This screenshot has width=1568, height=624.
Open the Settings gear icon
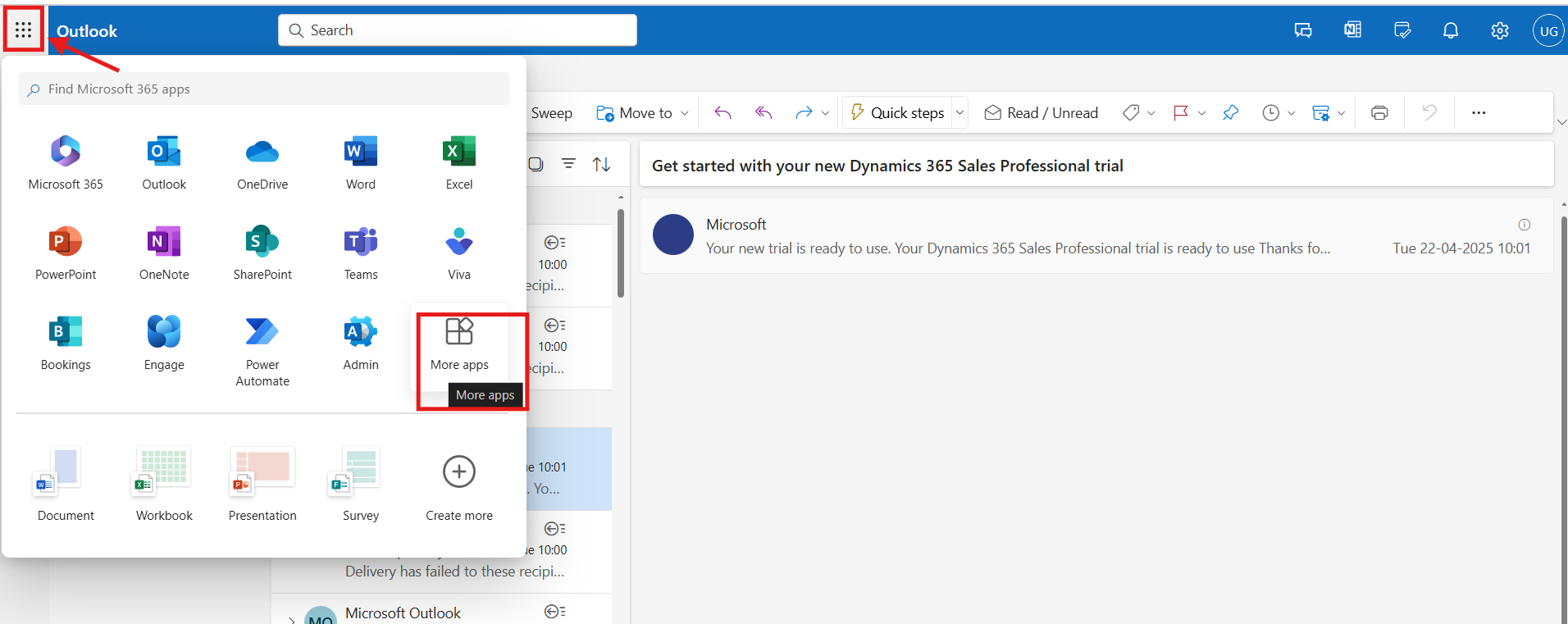tap(1499, 31)
